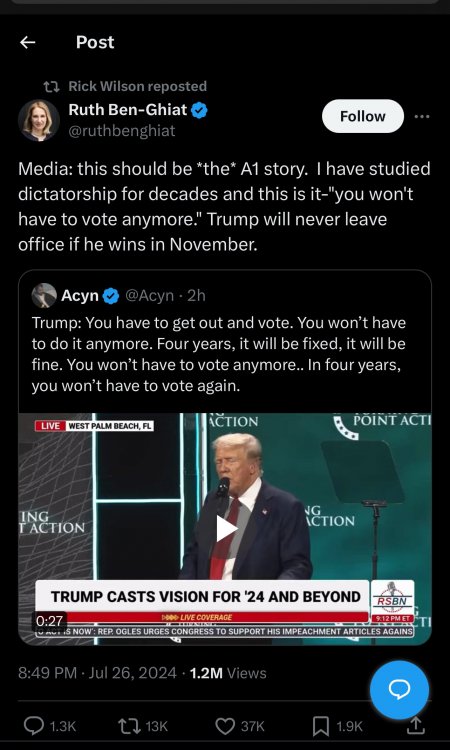Play the embedded Trump video
Screen dimensions: 450x750
pyautogui.click(x=225, y=529)
